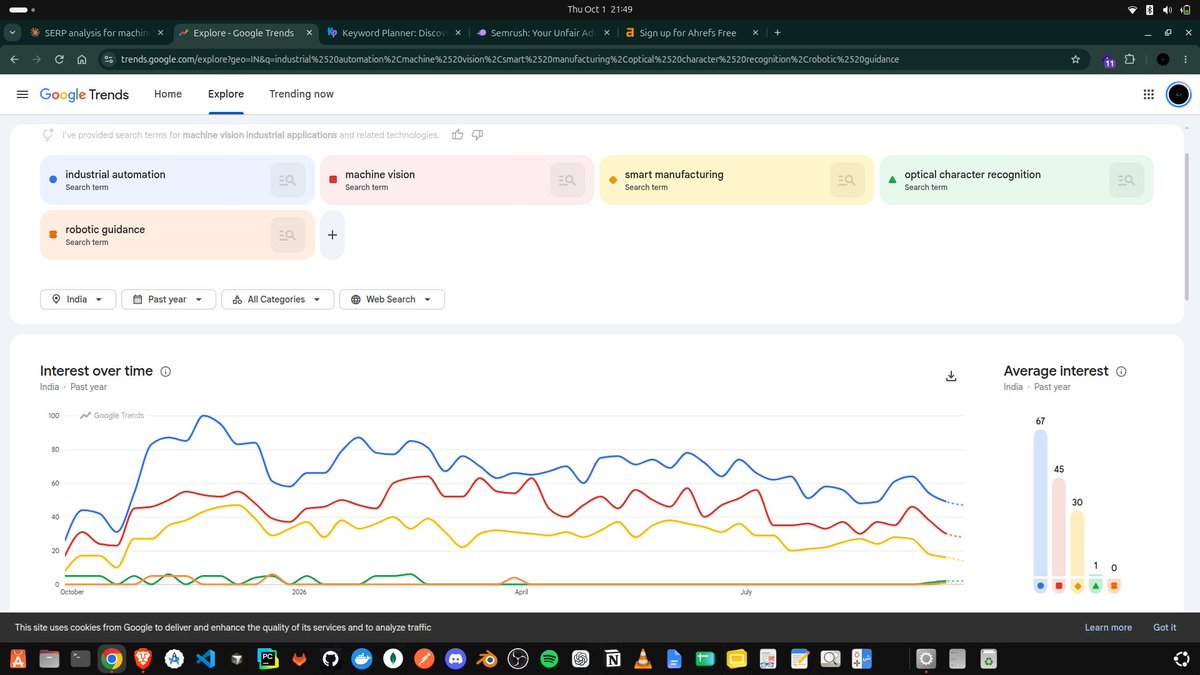Screen dimensions: 1200x675
Task: Download the Interest over time CSV
Action: pyautogui.click(x=951, y=376)
